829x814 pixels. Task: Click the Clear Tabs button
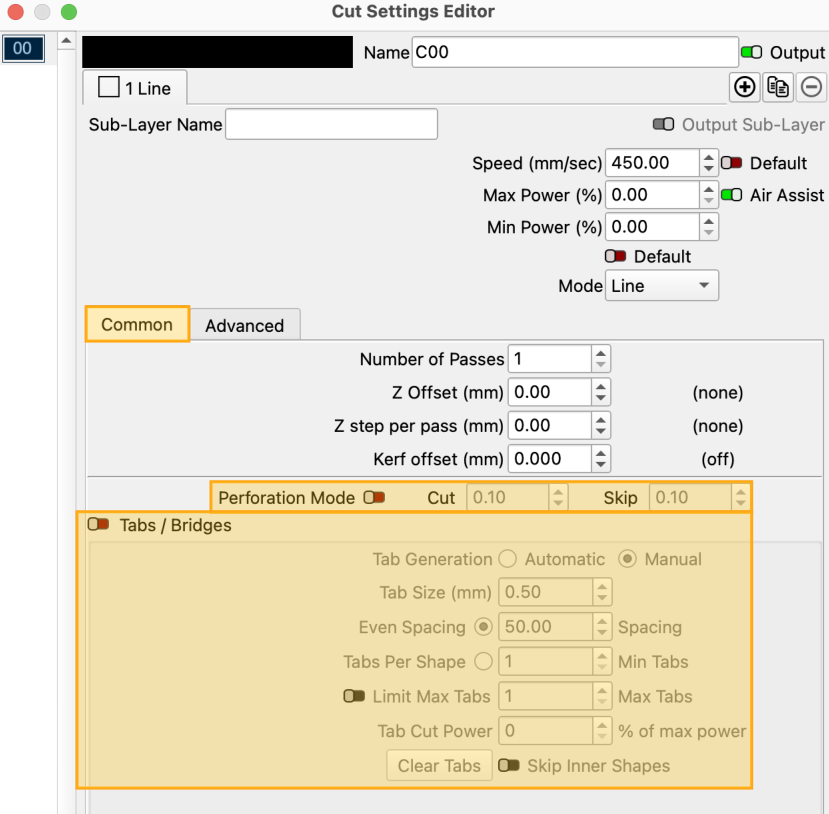pos(439,766)
